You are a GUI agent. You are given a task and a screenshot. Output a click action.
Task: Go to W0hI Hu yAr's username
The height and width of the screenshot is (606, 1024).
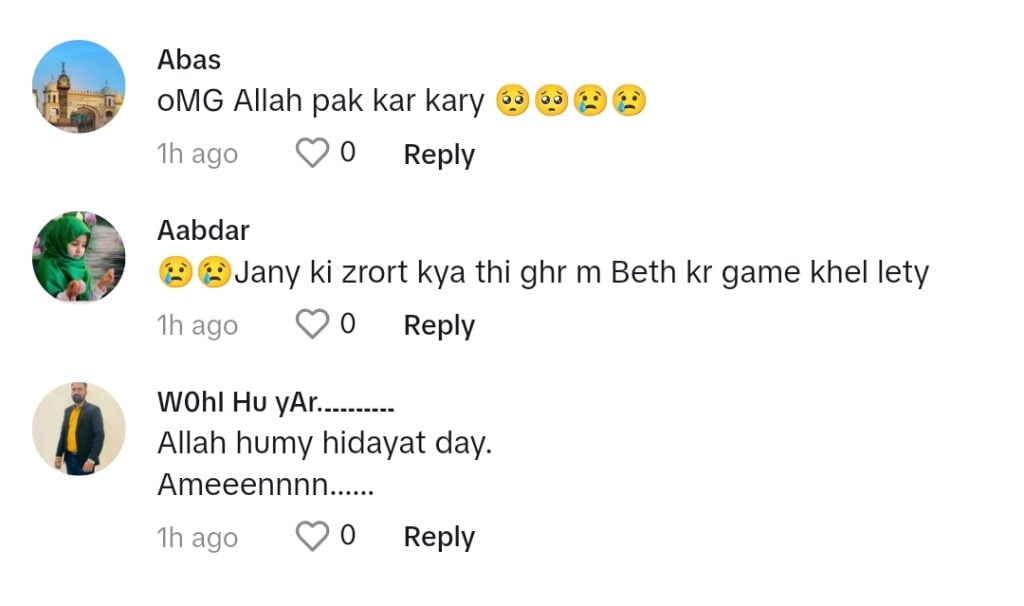pos(276,403)
